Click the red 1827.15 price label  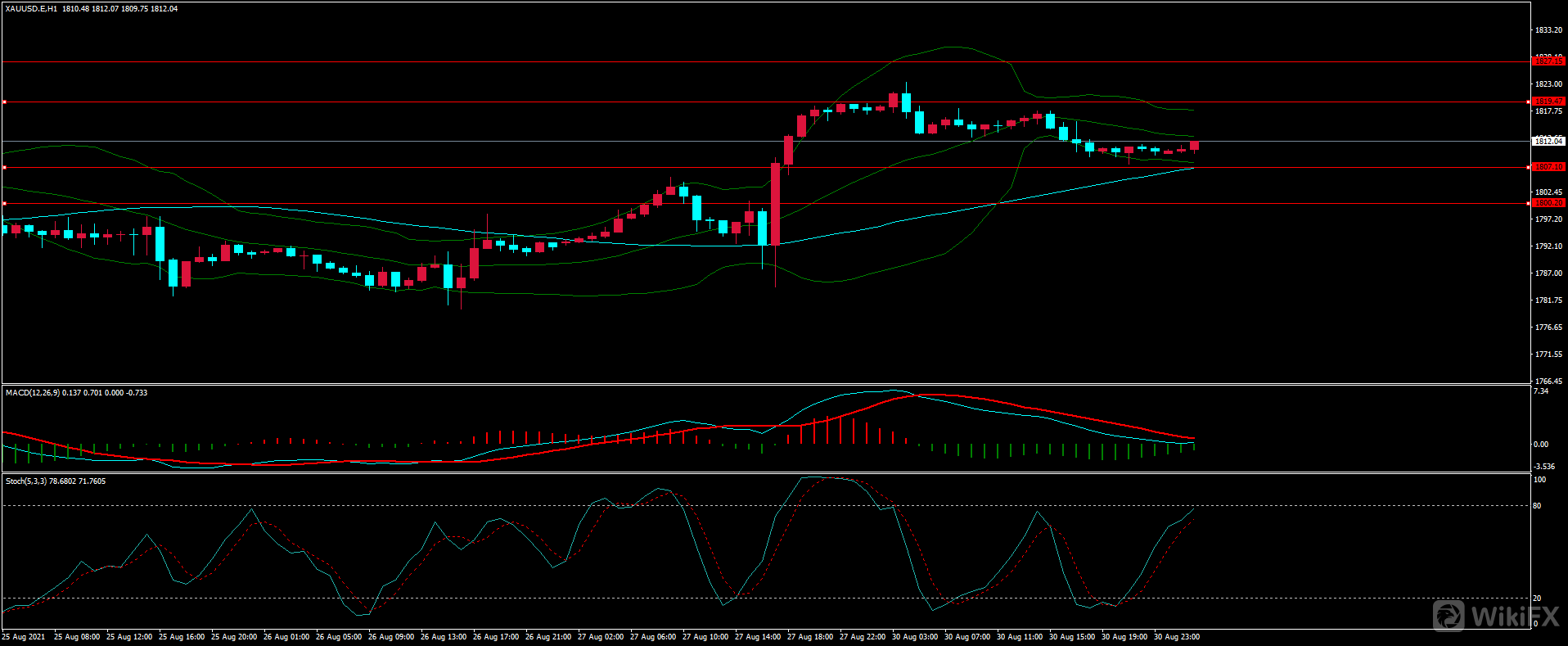pos(1548,61)
